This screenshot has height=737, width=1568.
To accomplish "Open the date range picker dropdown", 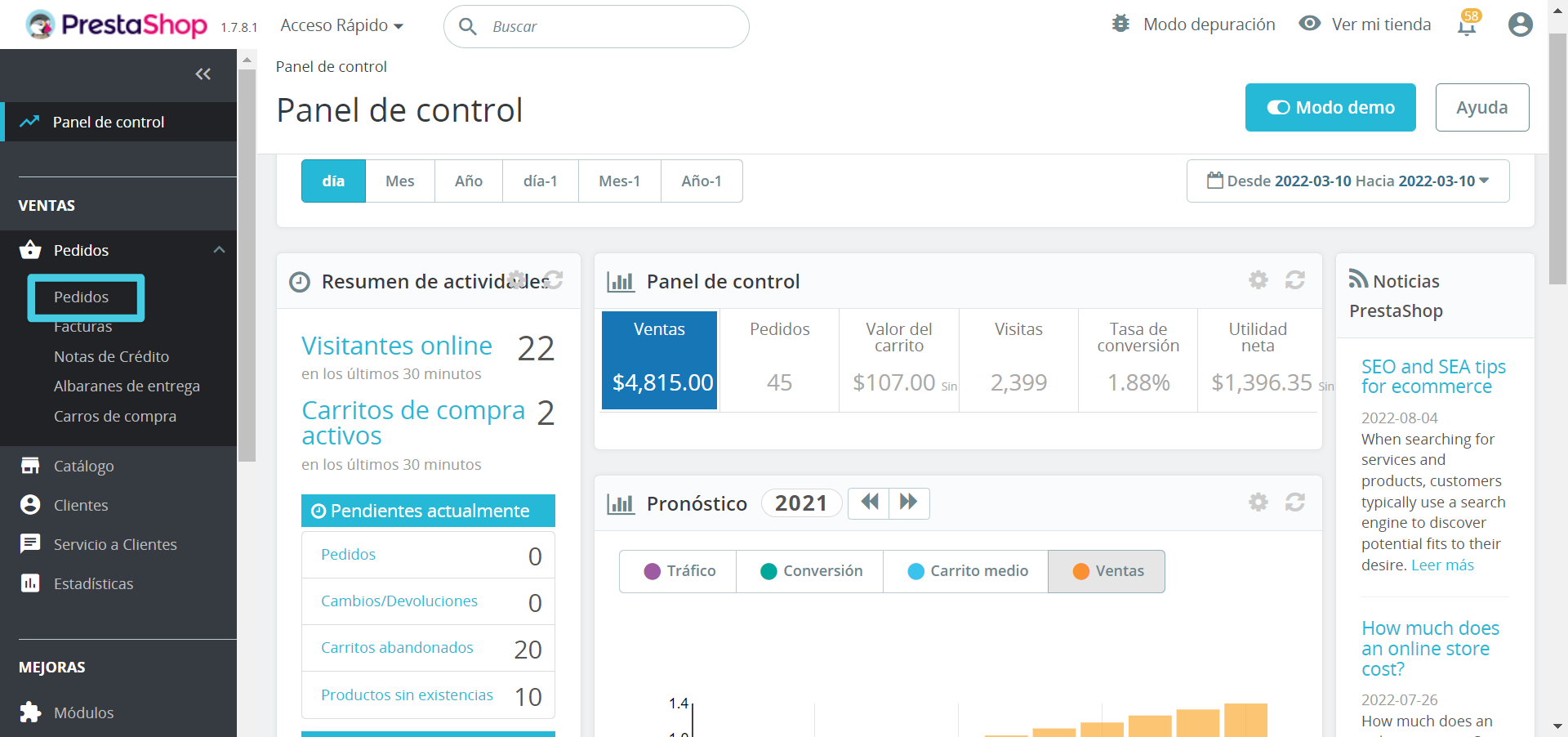I will pyautogui.click(x=1347, y=181).
